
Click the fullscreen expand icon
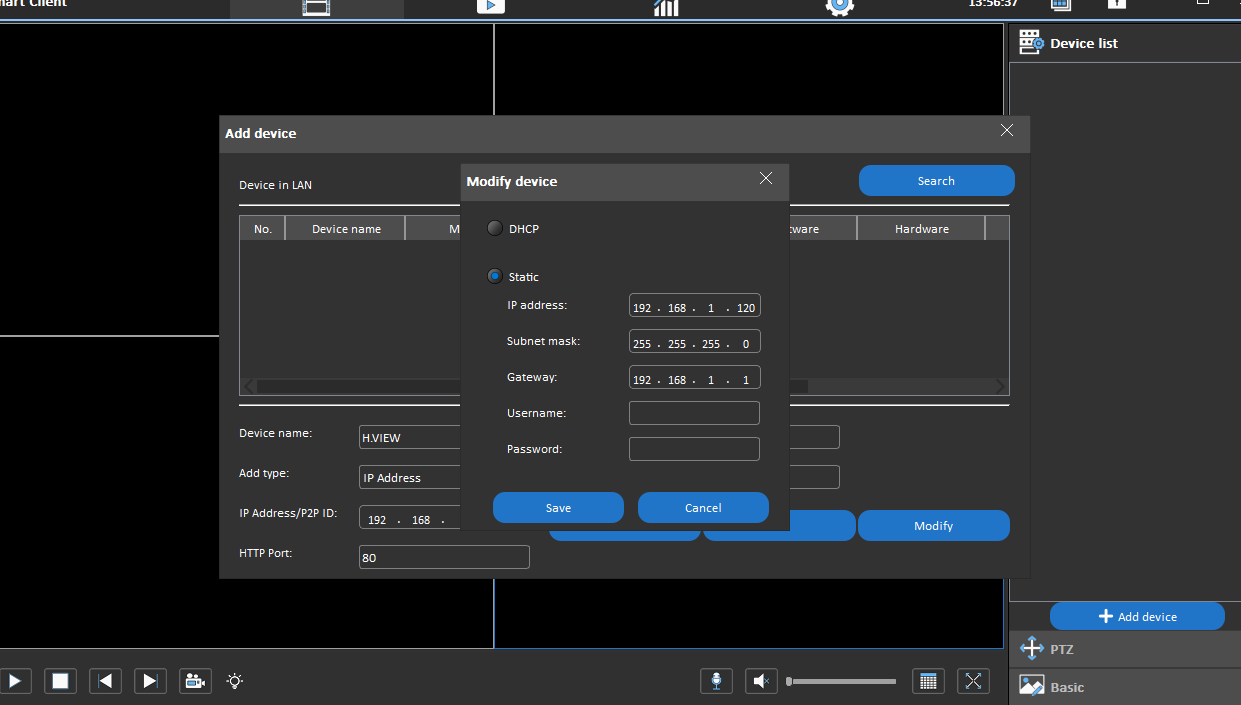pyautogui.click(x=973, y=681)
